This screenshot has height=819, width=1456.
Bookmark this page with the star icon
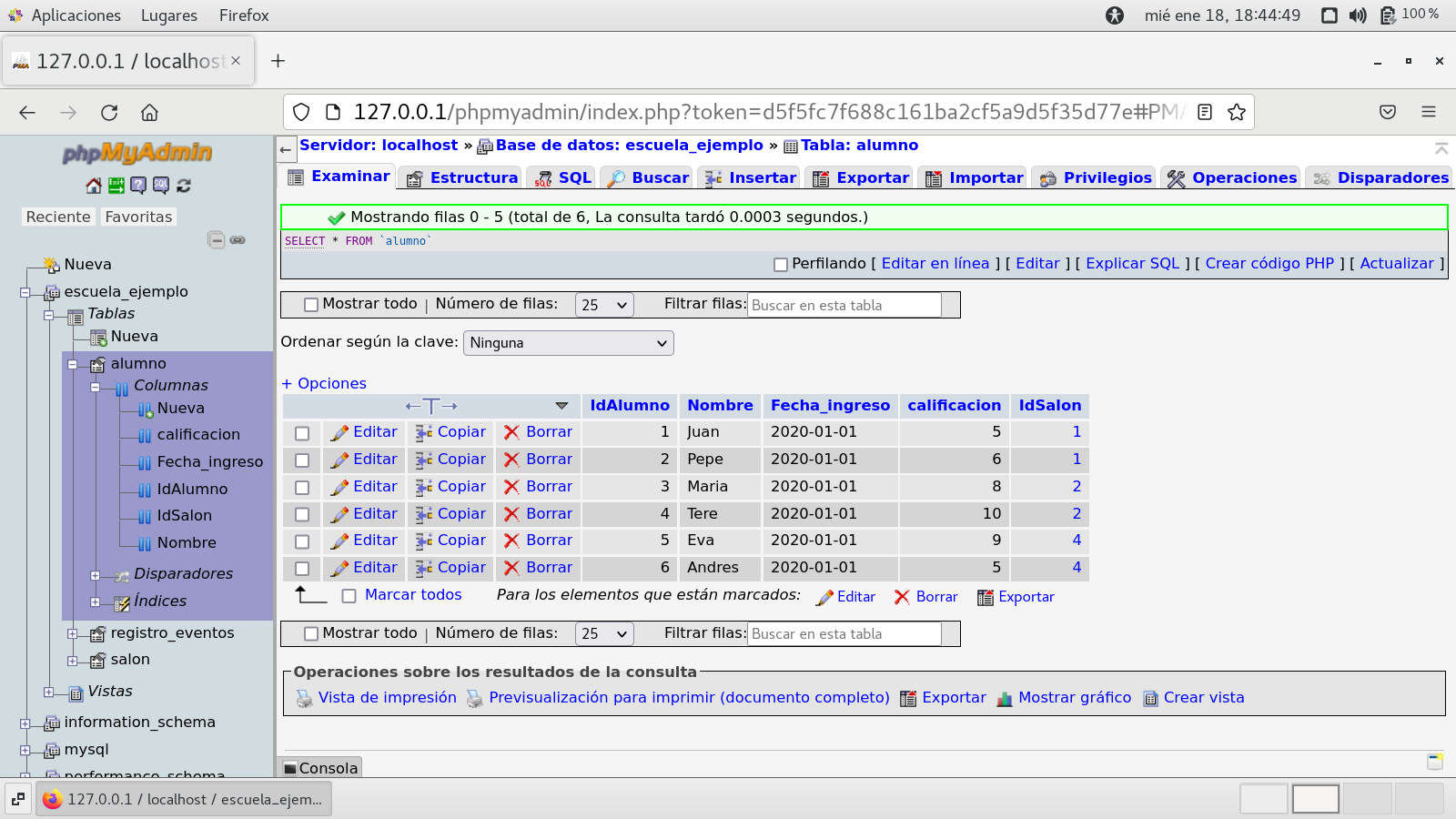(x=1236, y=112)
